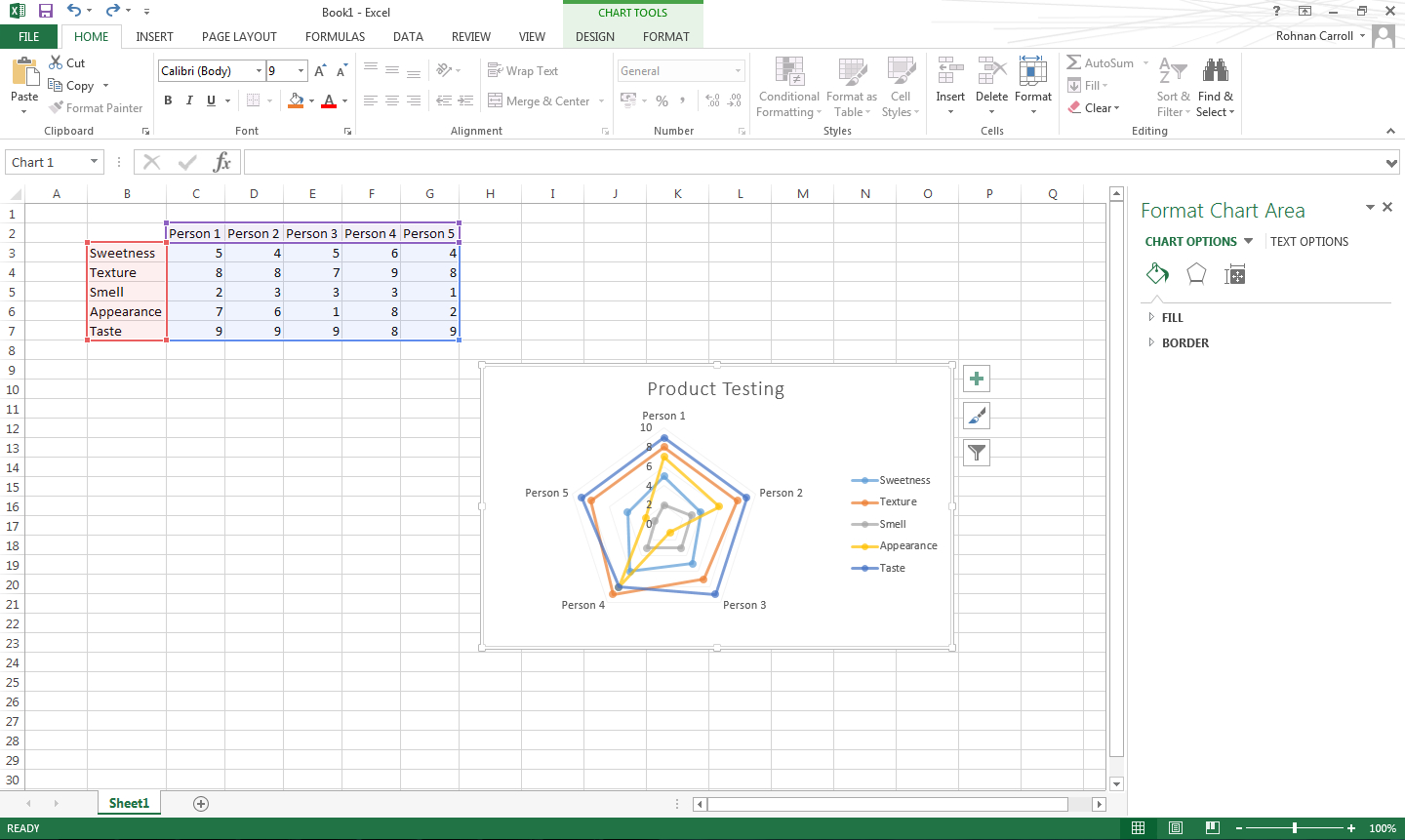Toggle Bold formatting

[x=168, y=100]
